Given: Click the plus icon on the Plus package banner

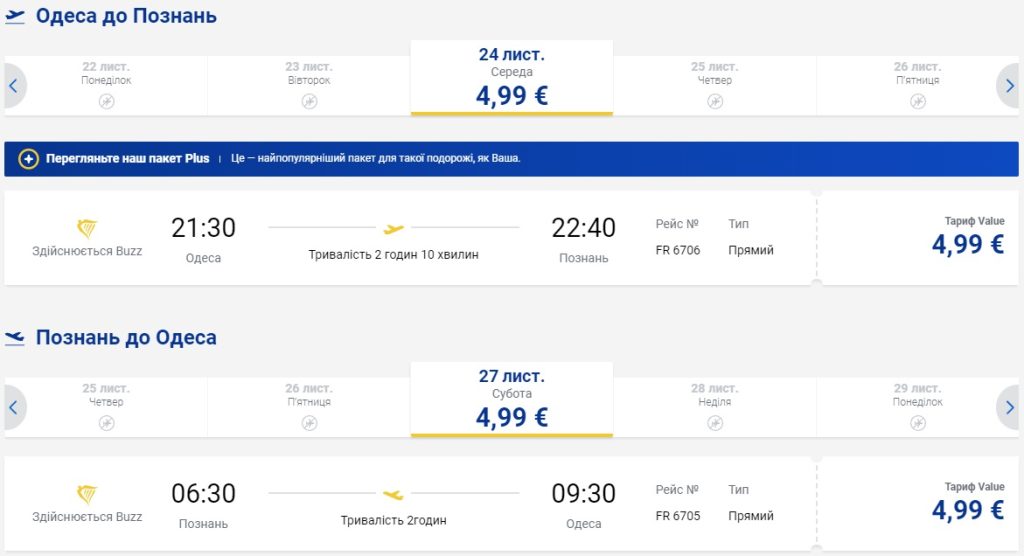Looking at the screenshot, I should [28, 159].
